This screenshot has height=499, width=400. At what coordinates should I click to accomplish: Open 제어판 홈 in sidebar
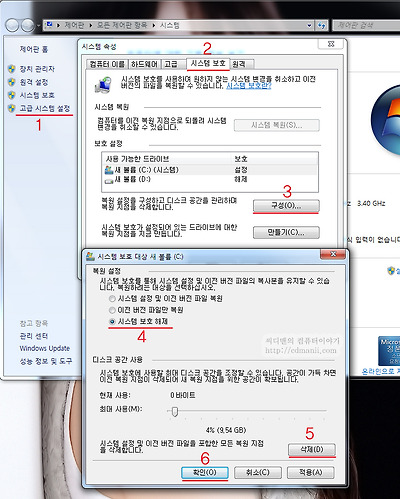[x=34, y=49]
